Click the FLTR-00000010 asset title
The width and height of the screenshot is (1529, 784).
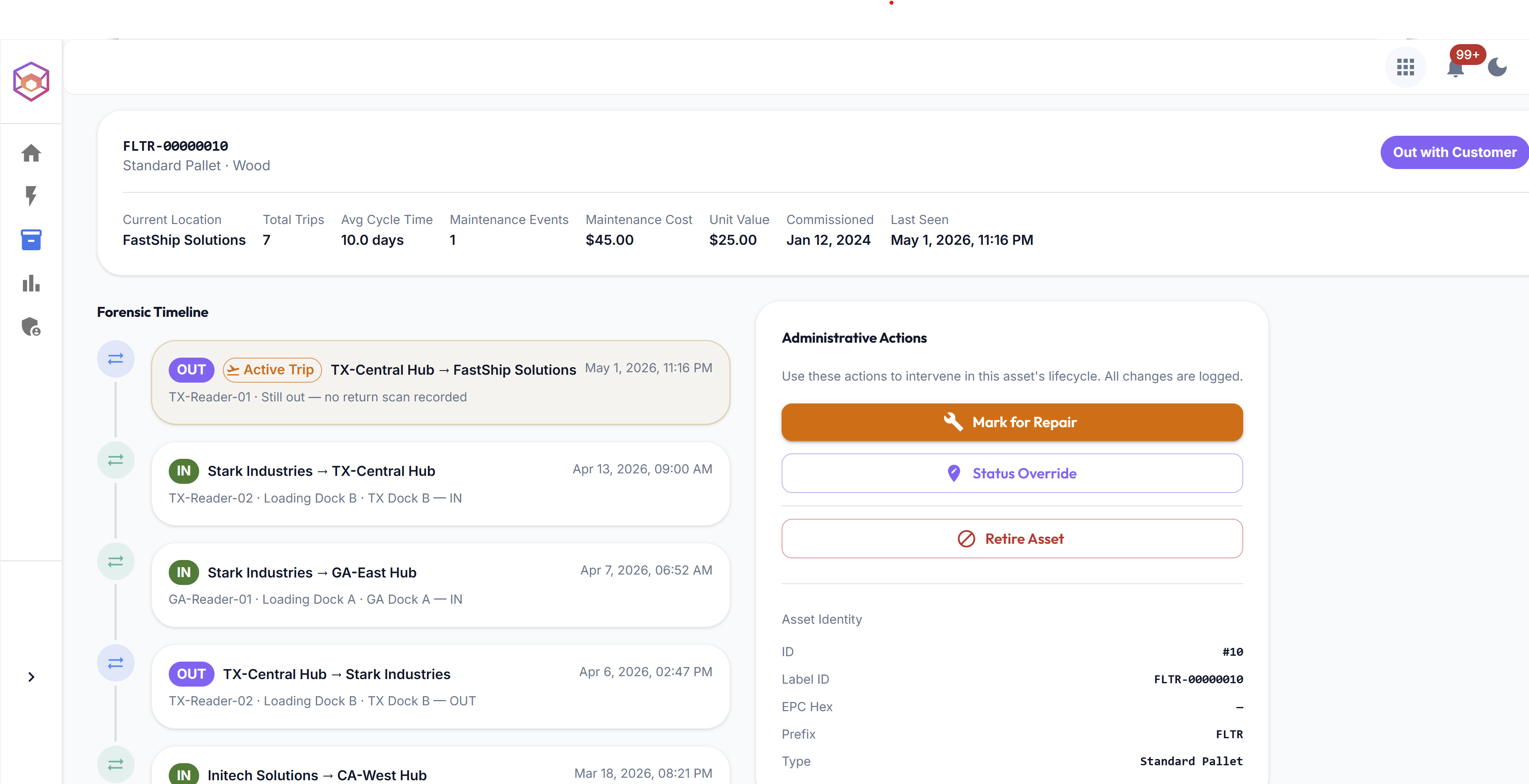(175, 146)
